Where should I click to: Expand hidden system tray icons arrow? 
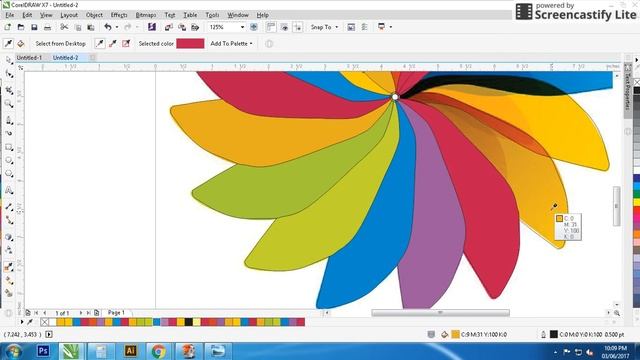555,352
